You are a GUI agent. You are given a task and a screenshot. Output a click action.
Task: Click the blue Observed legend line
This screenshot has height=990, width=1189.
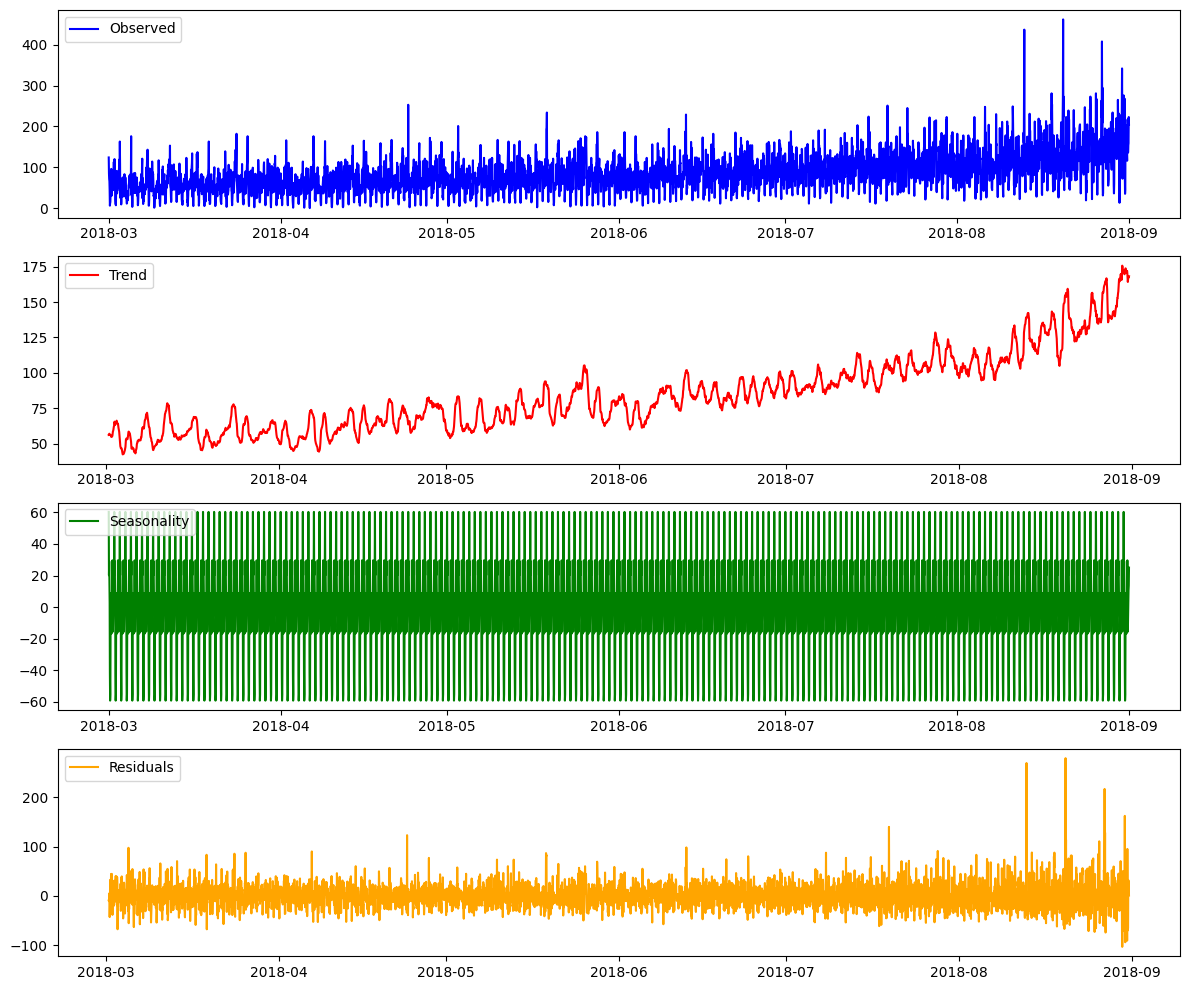tap(83, 29)
